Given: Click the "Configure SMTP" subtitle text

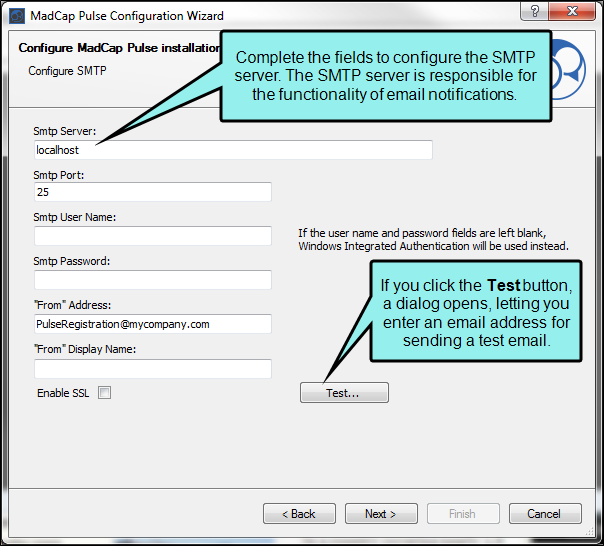Looking at the screenshot, I should click(x=67, y=71).
